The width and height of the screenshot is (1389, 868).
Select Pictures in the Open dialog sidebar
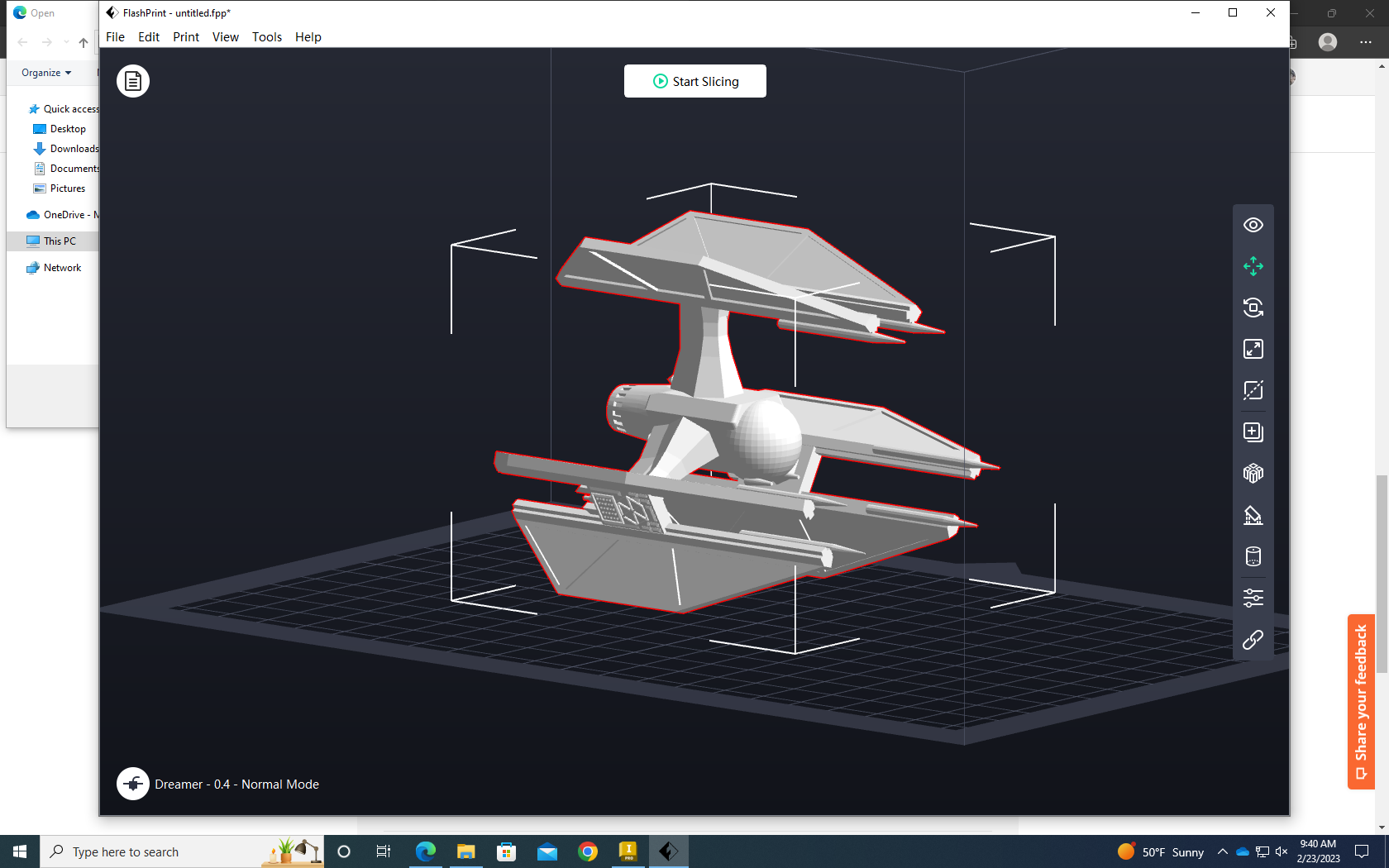[x=60, y=188]
